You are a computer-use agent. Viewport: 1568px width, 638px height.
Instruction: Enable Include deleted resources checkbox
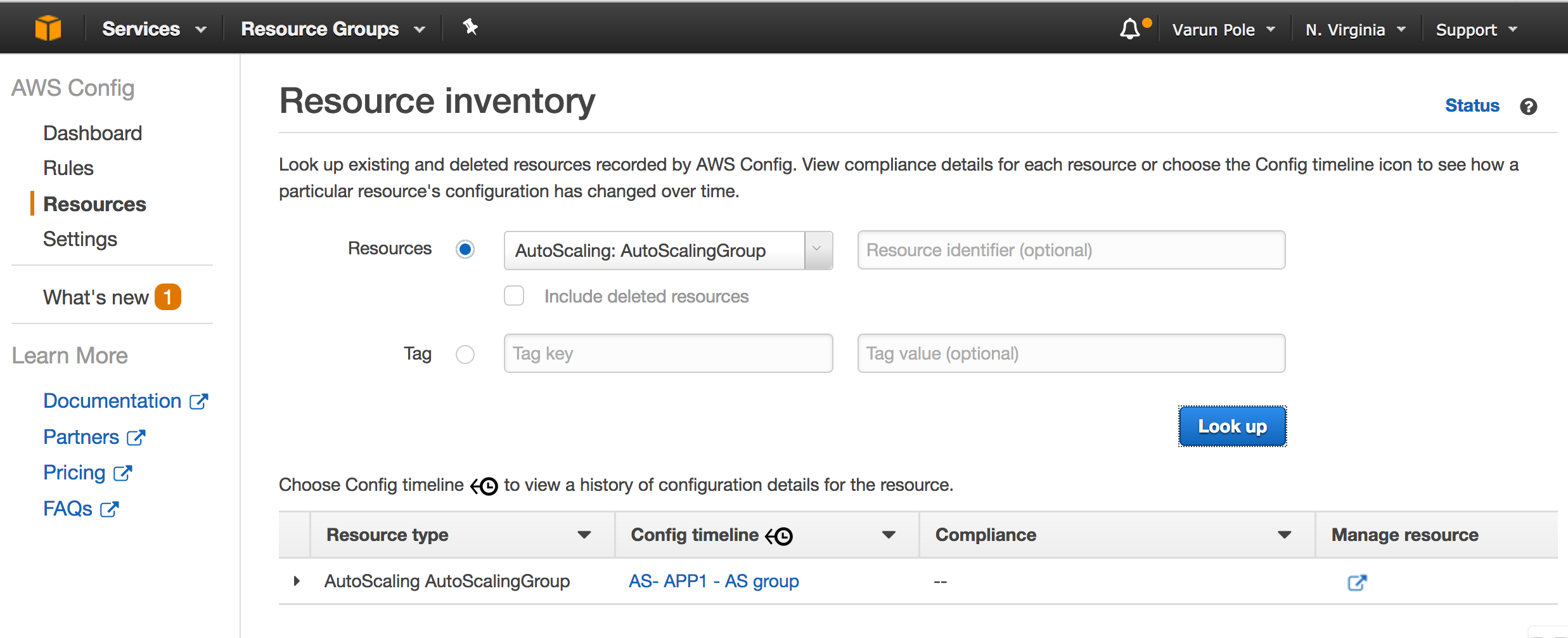click(x=514, y=296)
